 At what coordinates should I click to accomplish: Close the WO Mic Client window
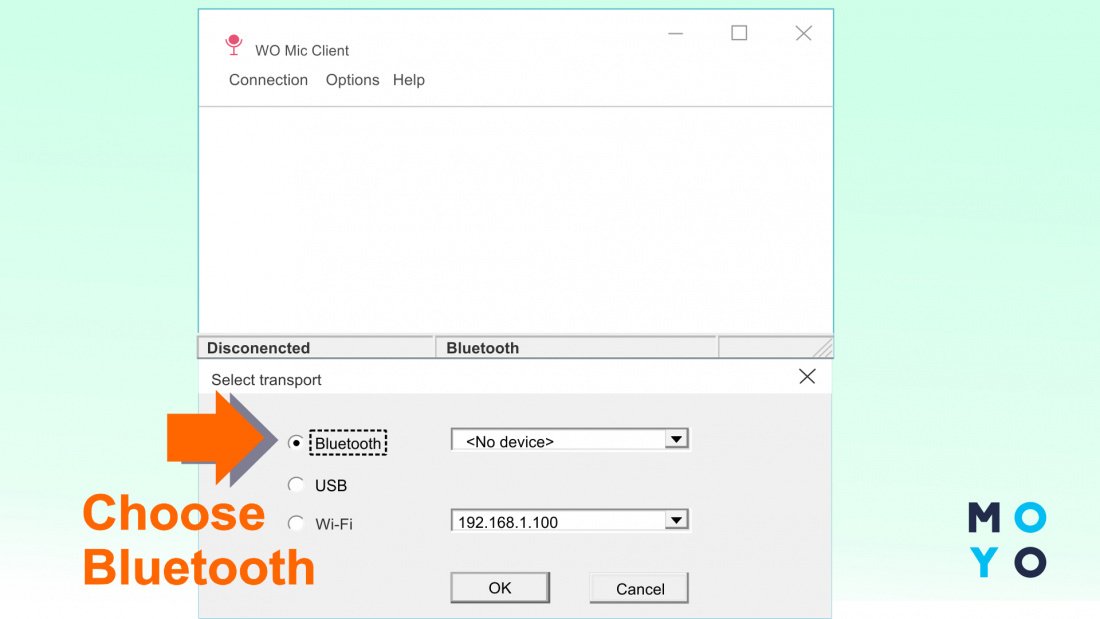(x=803, y=33)
